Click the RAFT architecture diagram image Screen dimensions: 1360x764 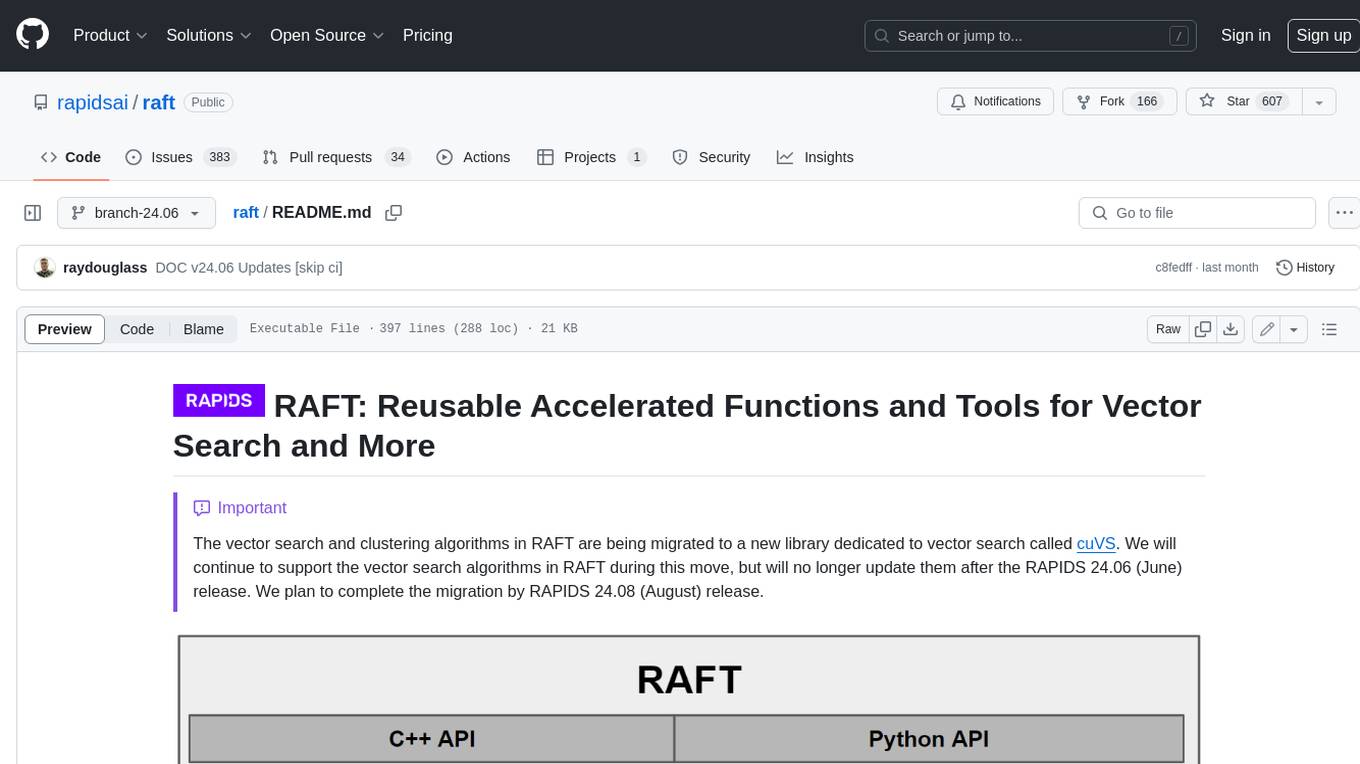pyautogui.click(x=688, y=699)
